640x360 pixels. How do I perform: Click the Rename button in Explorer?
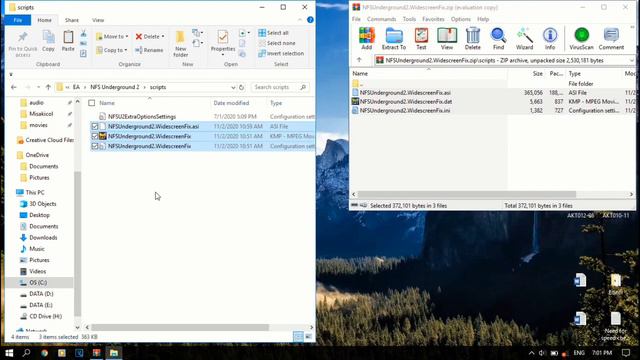(x=149, y=50)
